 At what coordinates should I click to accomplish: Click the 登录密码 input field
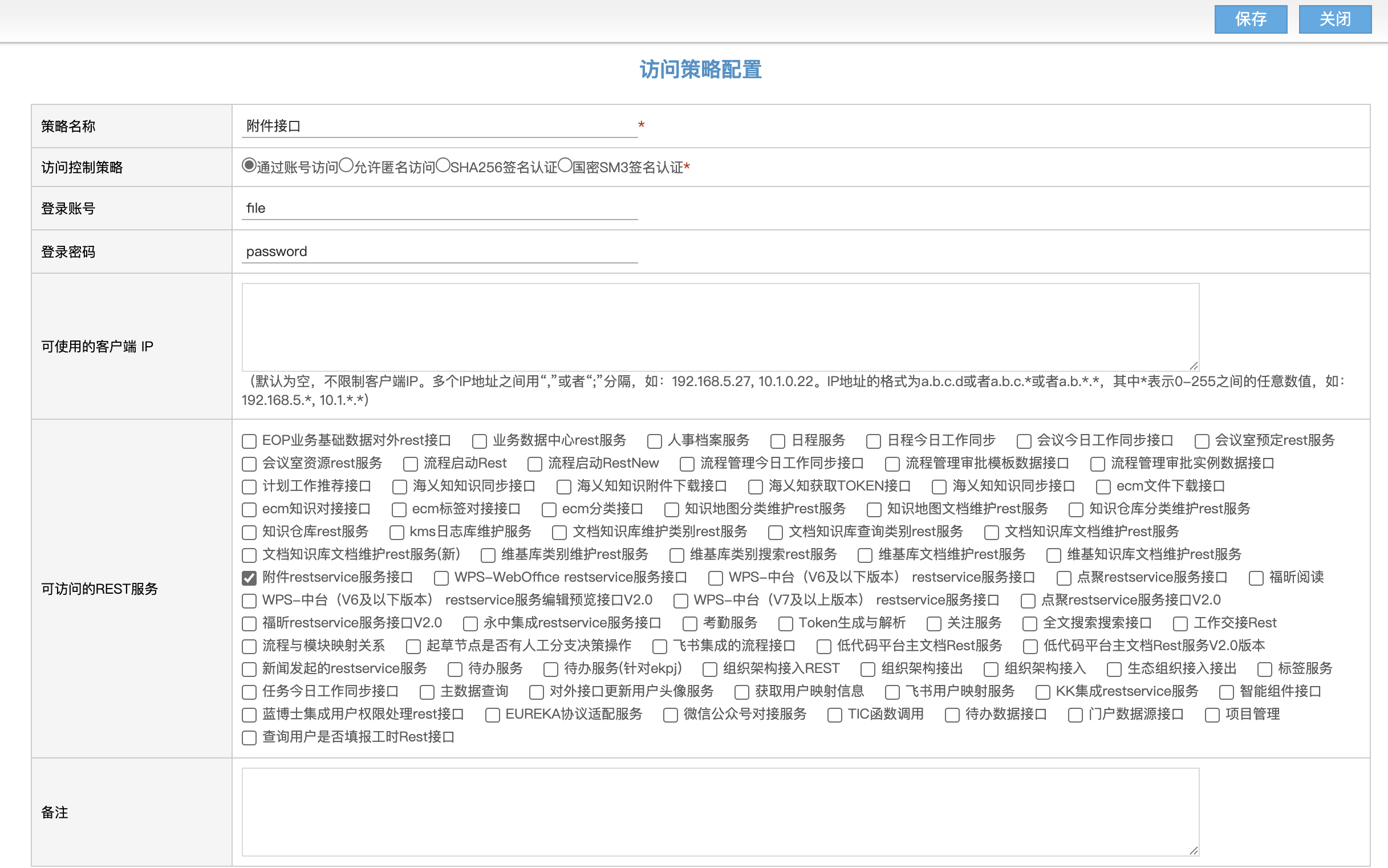[x=439, y=252]
